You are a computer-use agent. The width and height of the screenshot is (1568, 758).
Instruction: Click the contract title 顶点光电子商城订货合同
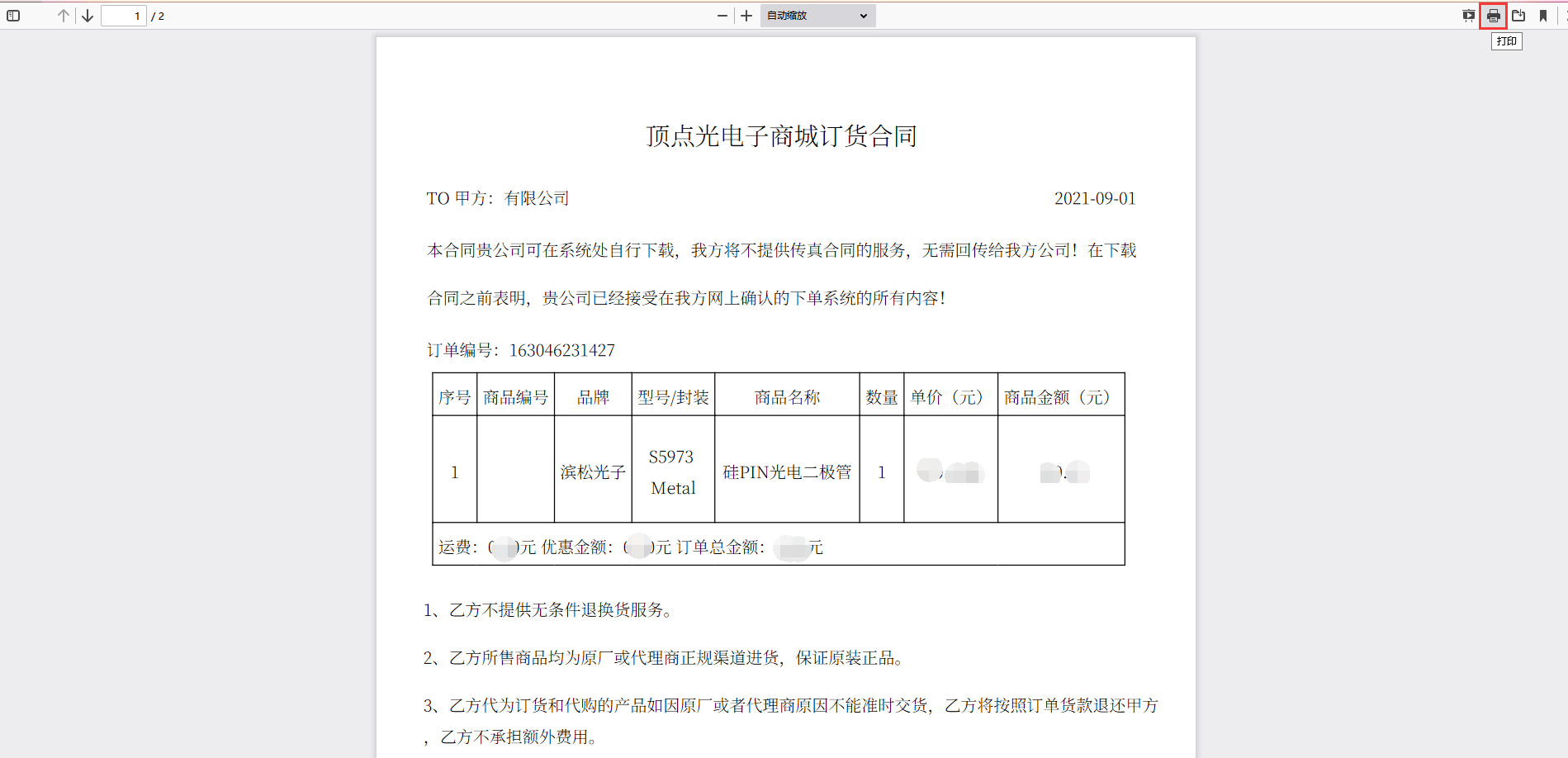[x=781, y=136]
